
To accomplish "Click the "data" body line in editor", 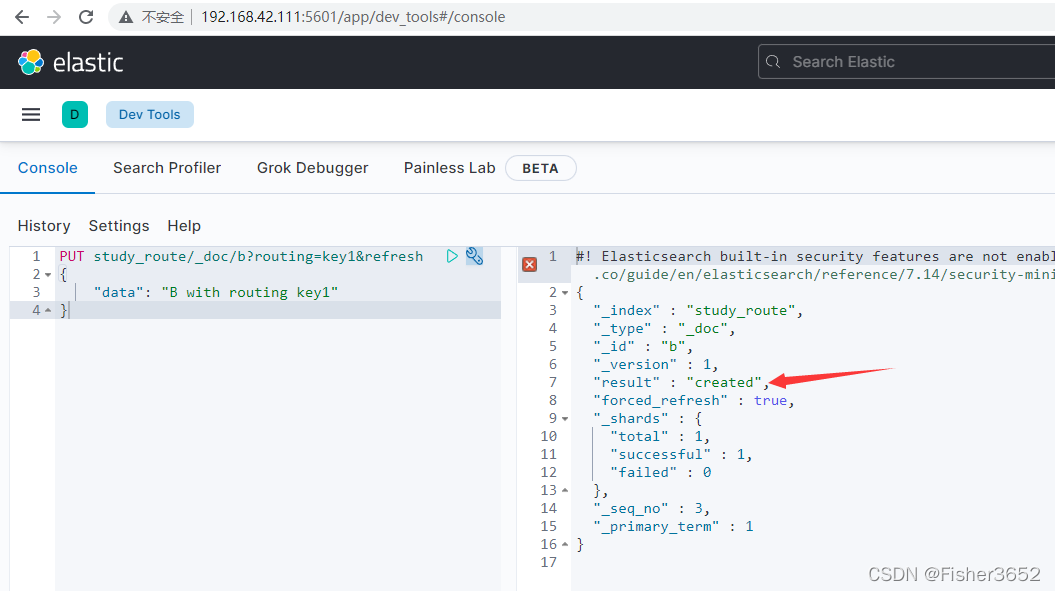I will coord(216,292).
